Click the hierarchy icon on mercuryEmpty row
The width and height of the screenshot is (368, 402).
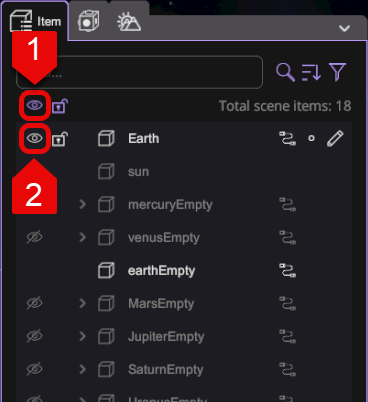(x=287, y=204)
